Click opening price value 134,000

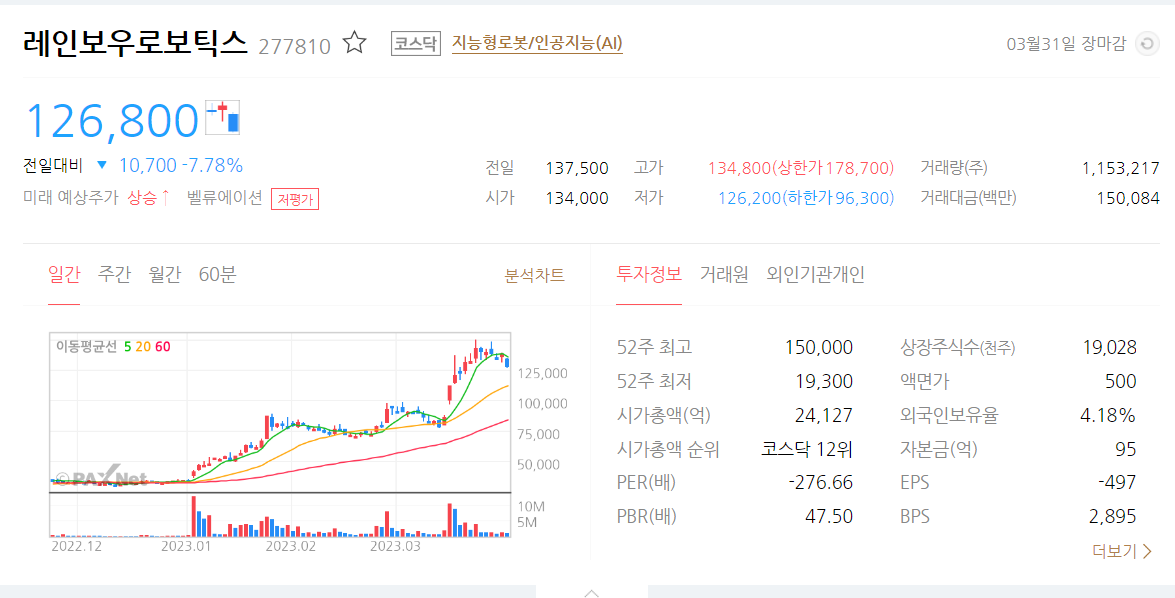point(577,199)
